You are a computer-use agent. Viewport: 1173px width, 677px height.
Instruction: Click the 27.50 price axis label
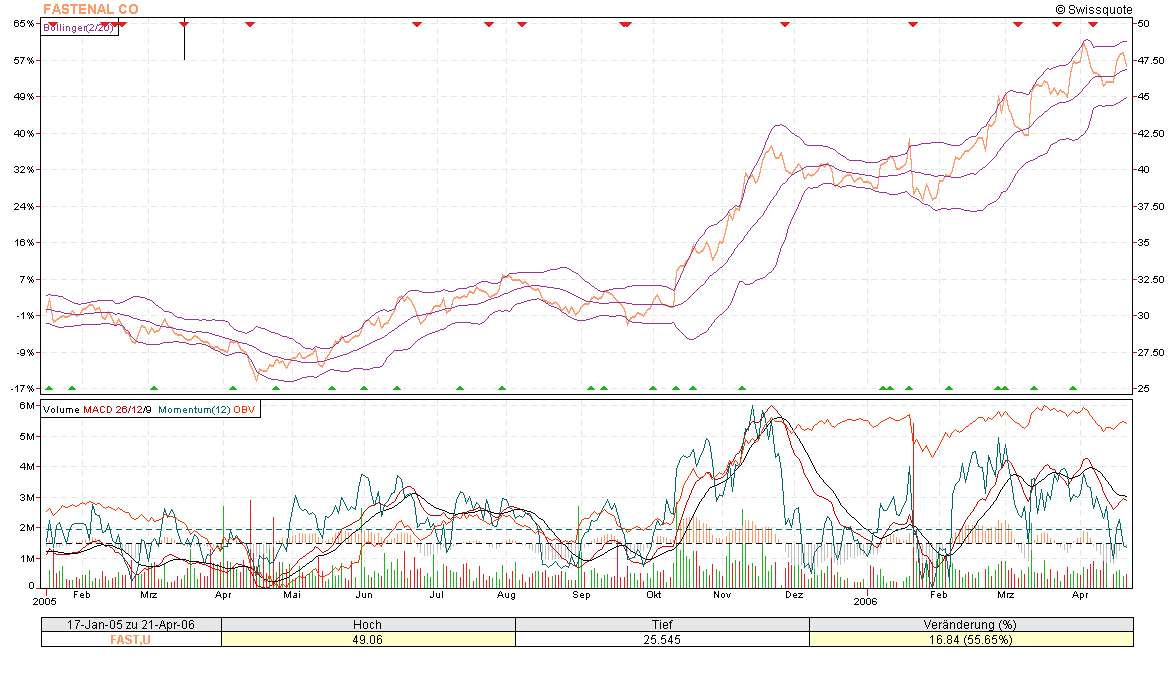tap(1151, 352)
